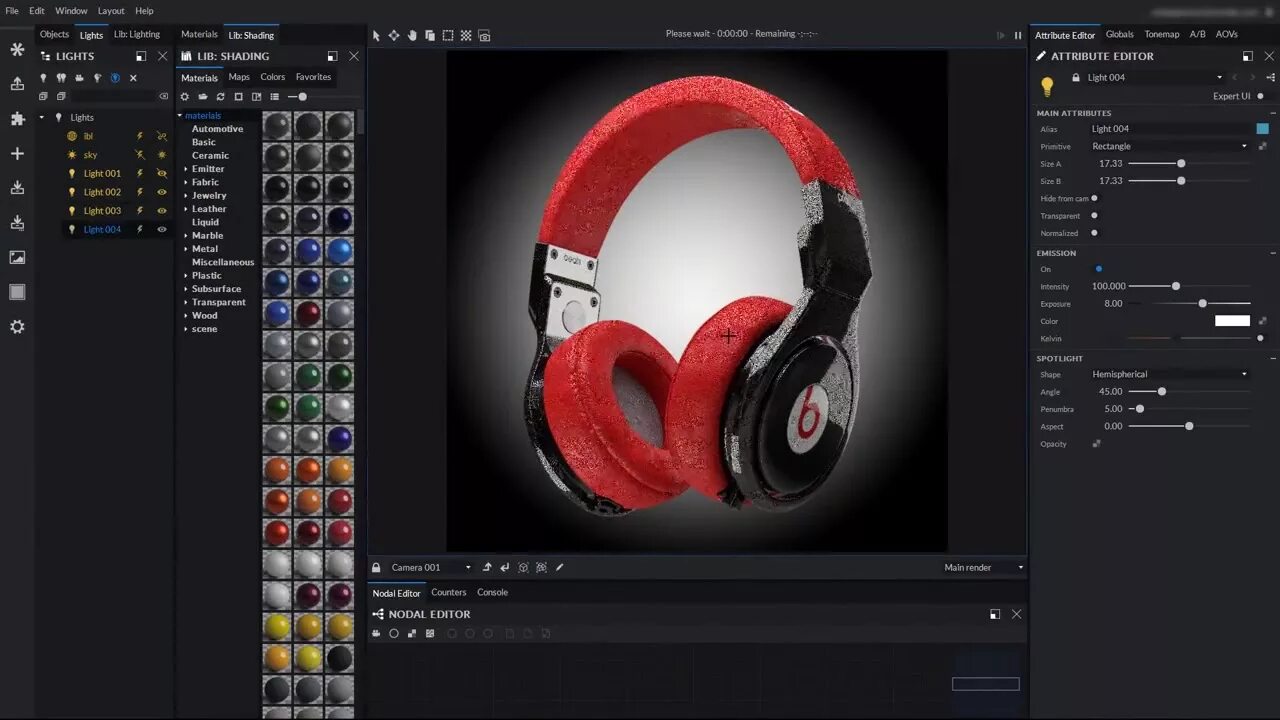
Task: Switch to the Tonemap tab
Action: coord(1161,34)
